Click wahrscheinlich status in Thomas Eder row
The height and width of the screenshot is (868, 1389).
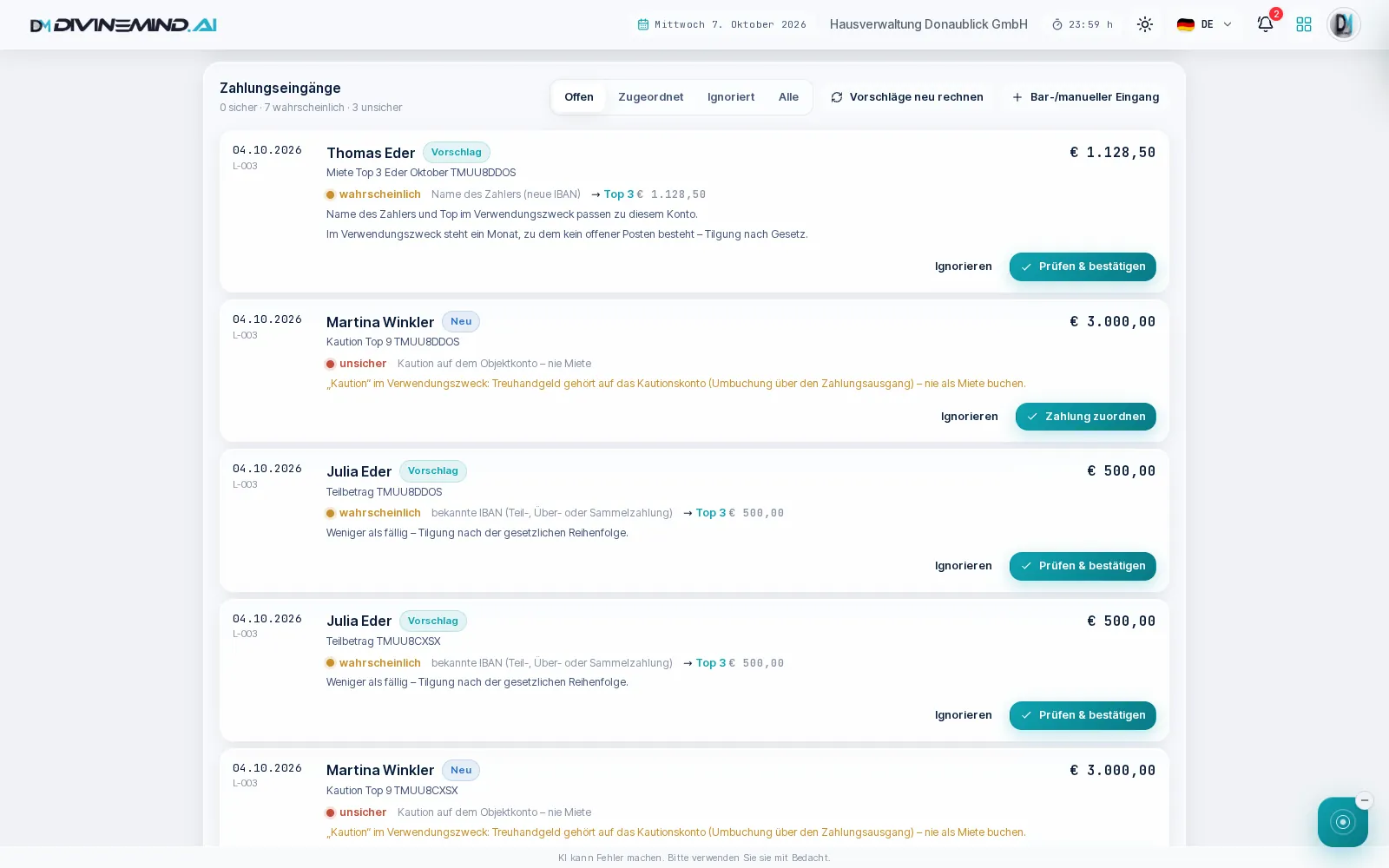tap(373, 194)
